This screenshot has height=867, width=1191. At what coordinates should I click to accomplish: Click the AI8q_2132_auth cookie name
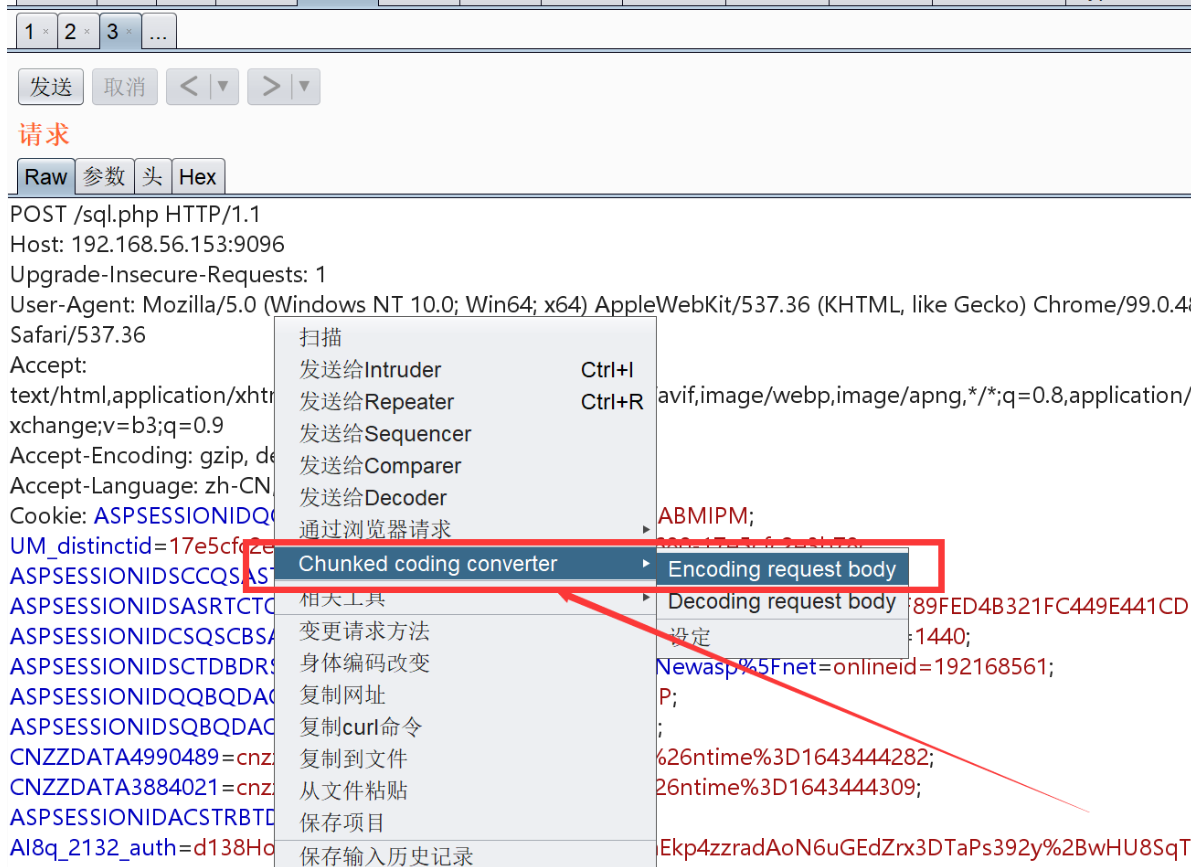tap(92, 847)
